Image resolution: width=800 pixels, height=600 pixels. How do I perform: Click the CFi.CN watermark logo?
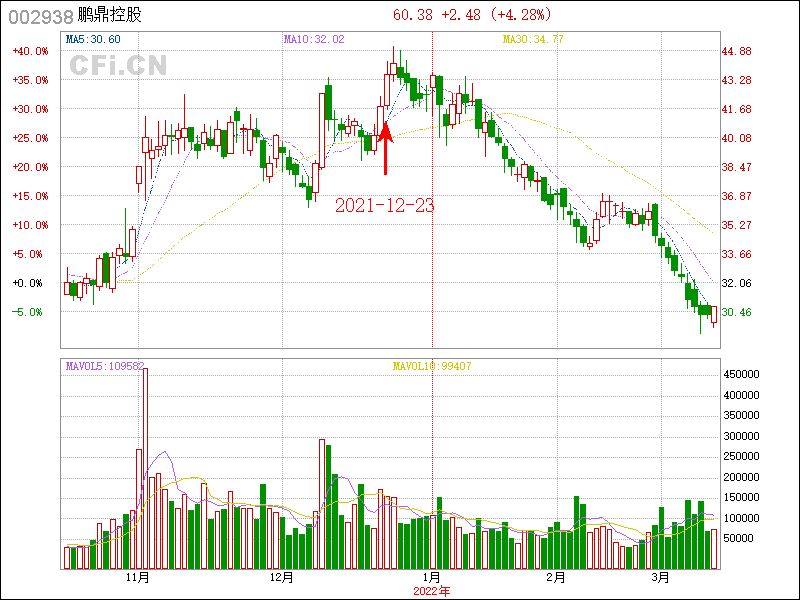tap(117, 65)
